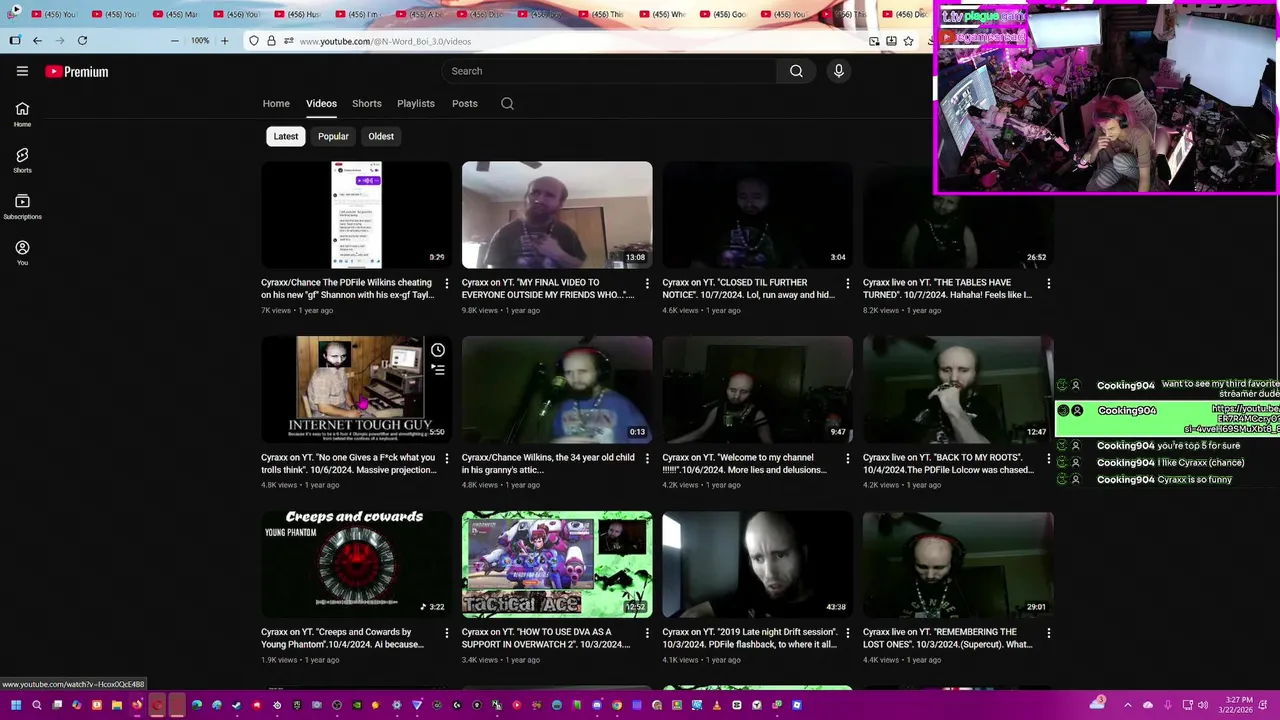Viewport: 1280px width, 720px height.
Task: Open Windows Start menu
Action: 16,705
